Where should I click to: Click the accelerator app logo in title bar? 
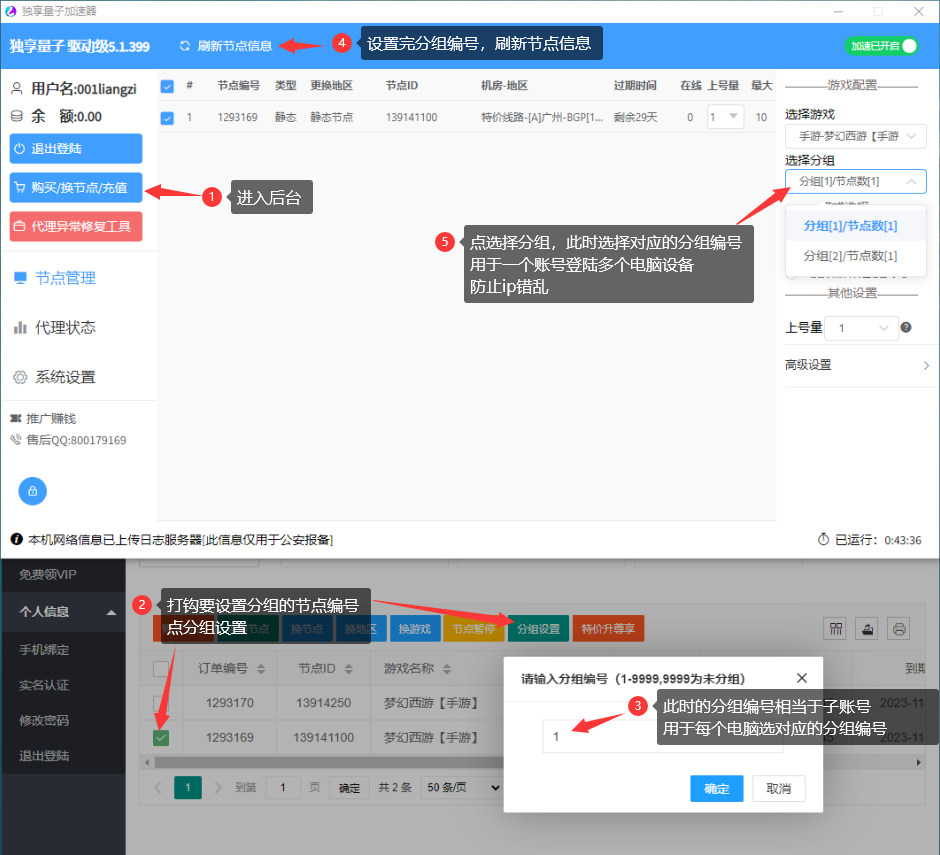tap(10, 11)
